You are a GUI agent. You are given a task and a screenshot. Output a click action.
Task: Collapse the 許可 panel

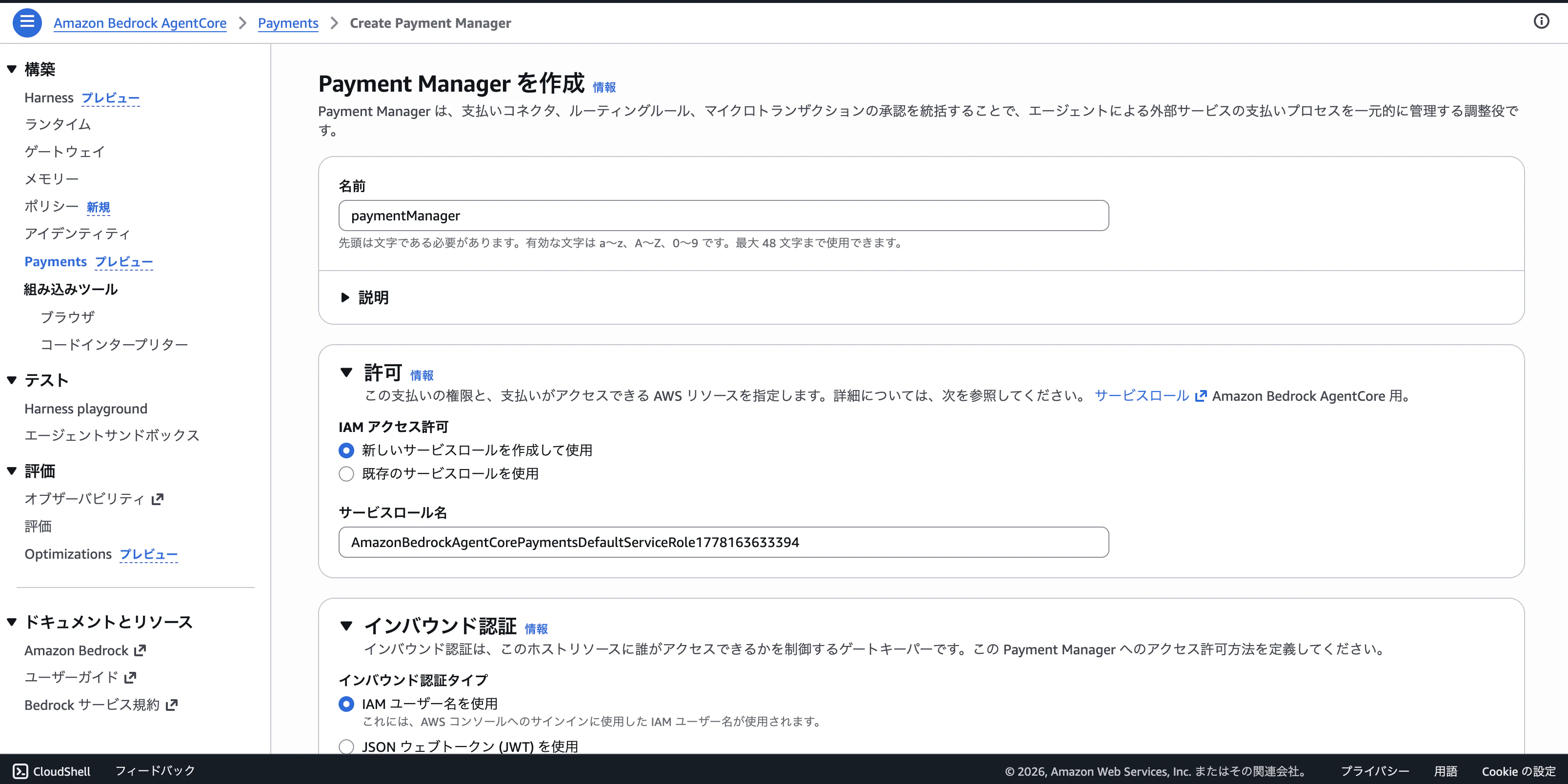pos(346,372)
